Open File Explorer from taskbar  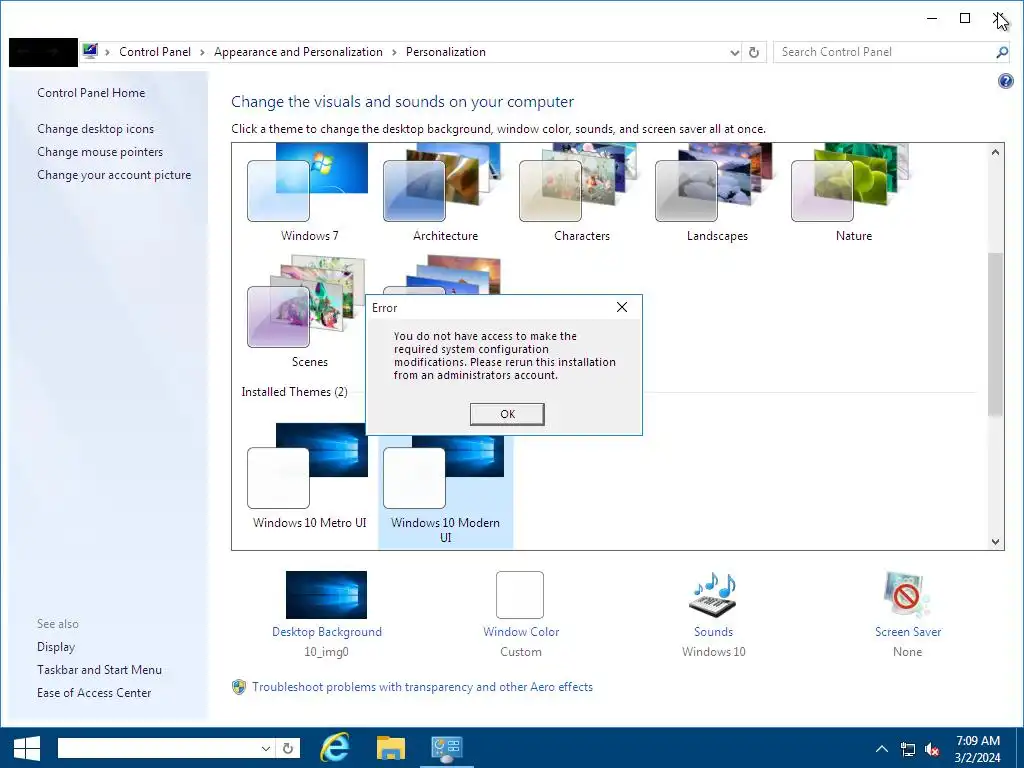pos(391,748)
